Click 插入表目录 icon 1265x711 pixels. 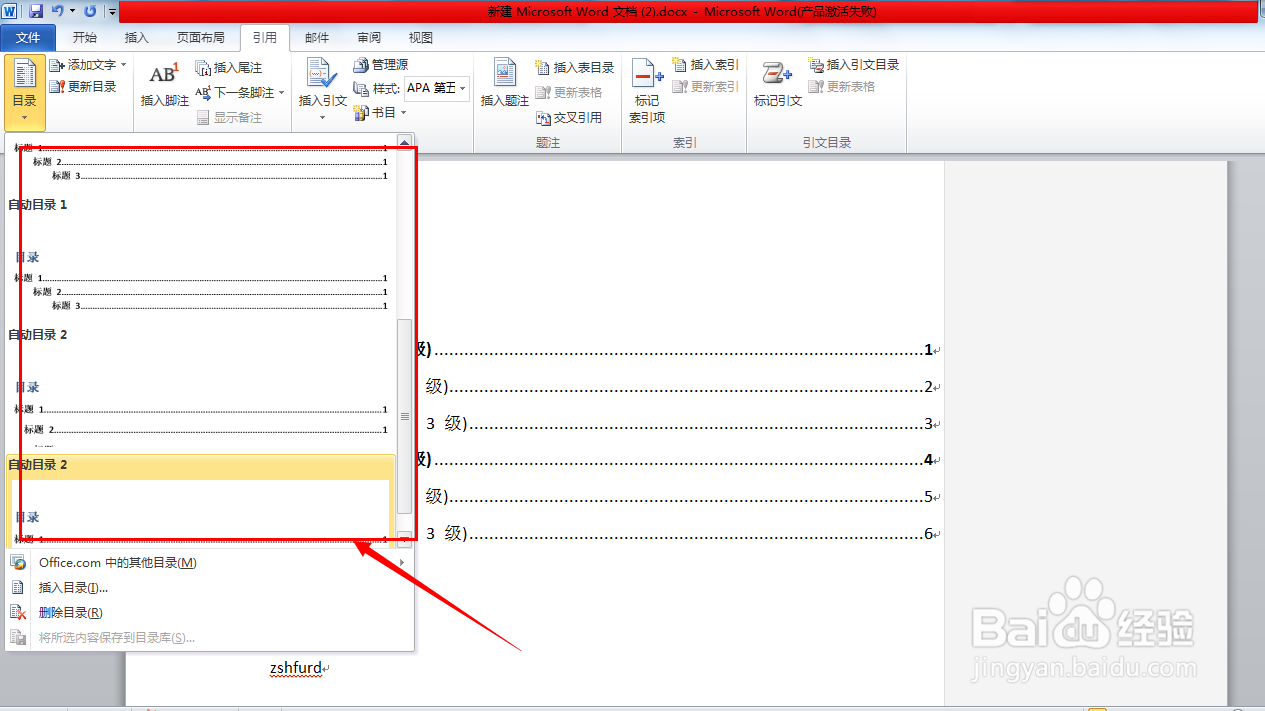(543, 68)
